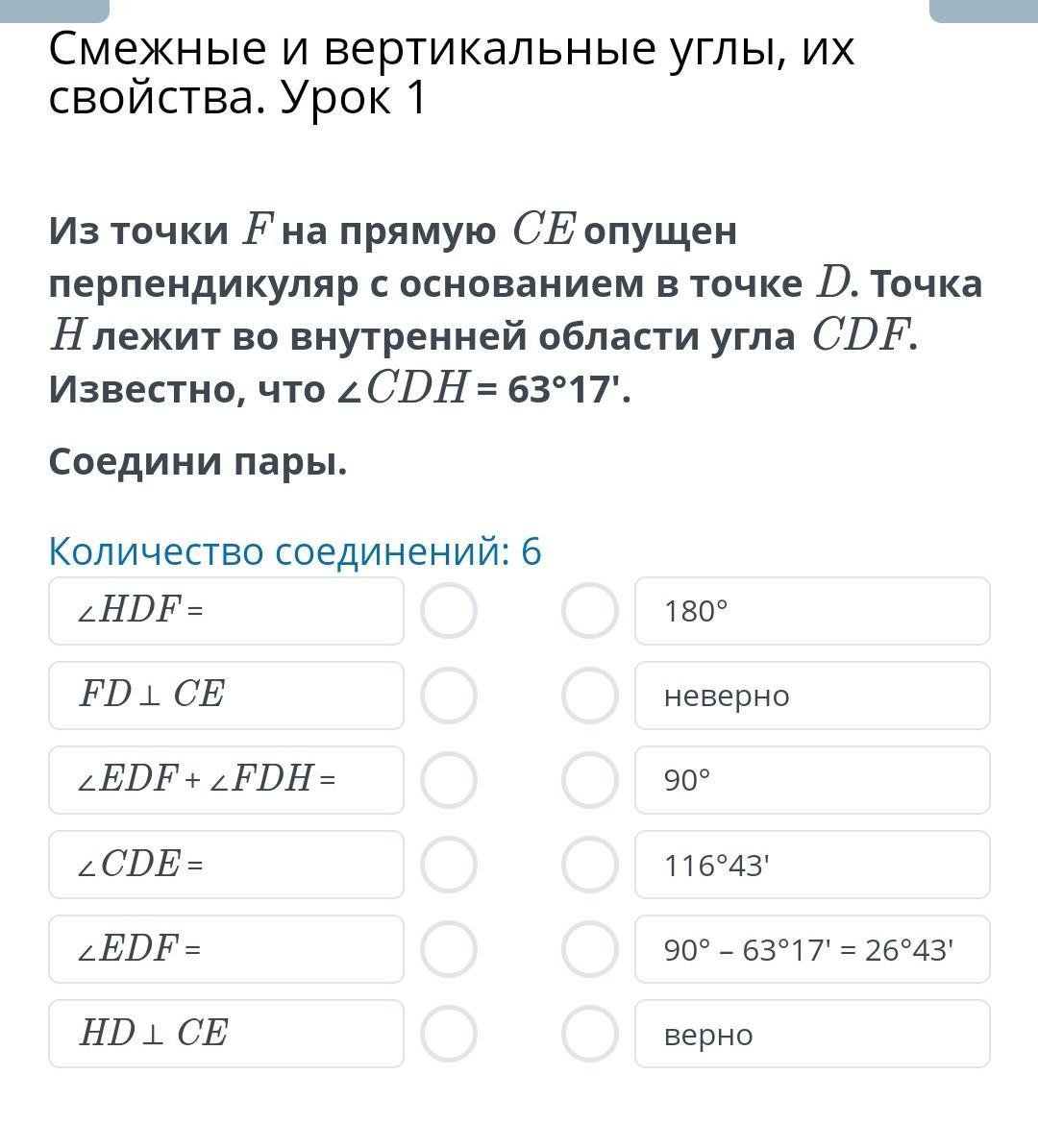Select the connector circle beside верно
Screen dimensions: 1038x1148
589,1034
